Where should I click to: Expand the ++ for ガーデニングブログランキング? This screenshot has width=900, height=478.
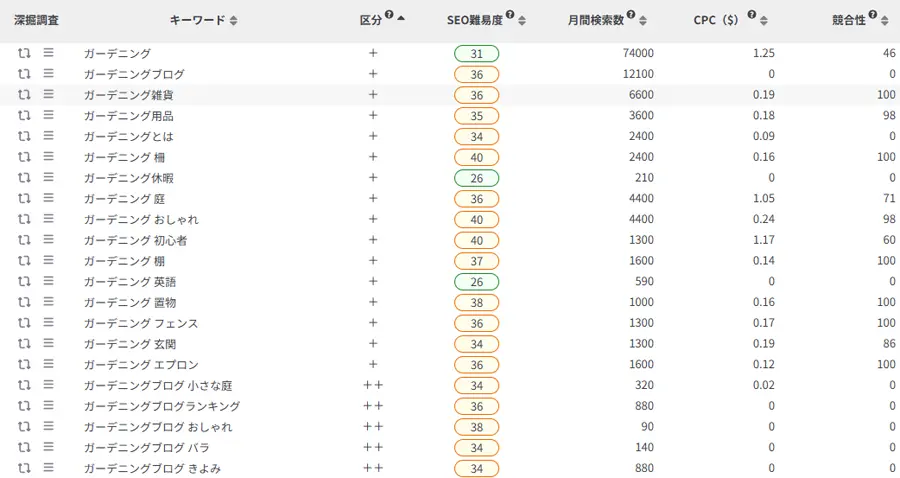coord(373,406)
